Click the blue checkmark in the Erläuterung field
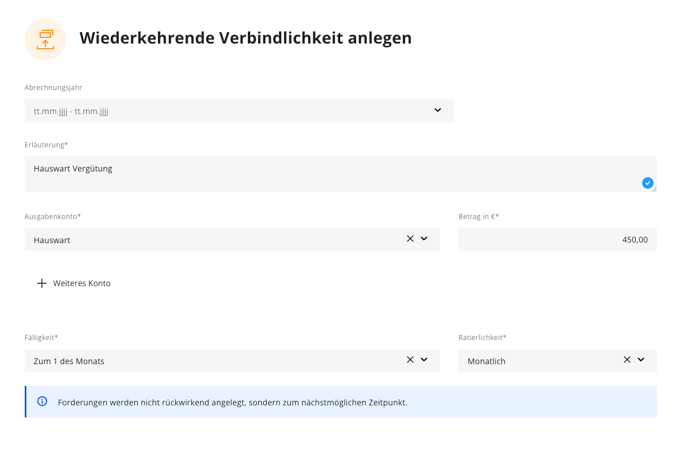This screenshot has height=453, width=688. coord(647,183)
